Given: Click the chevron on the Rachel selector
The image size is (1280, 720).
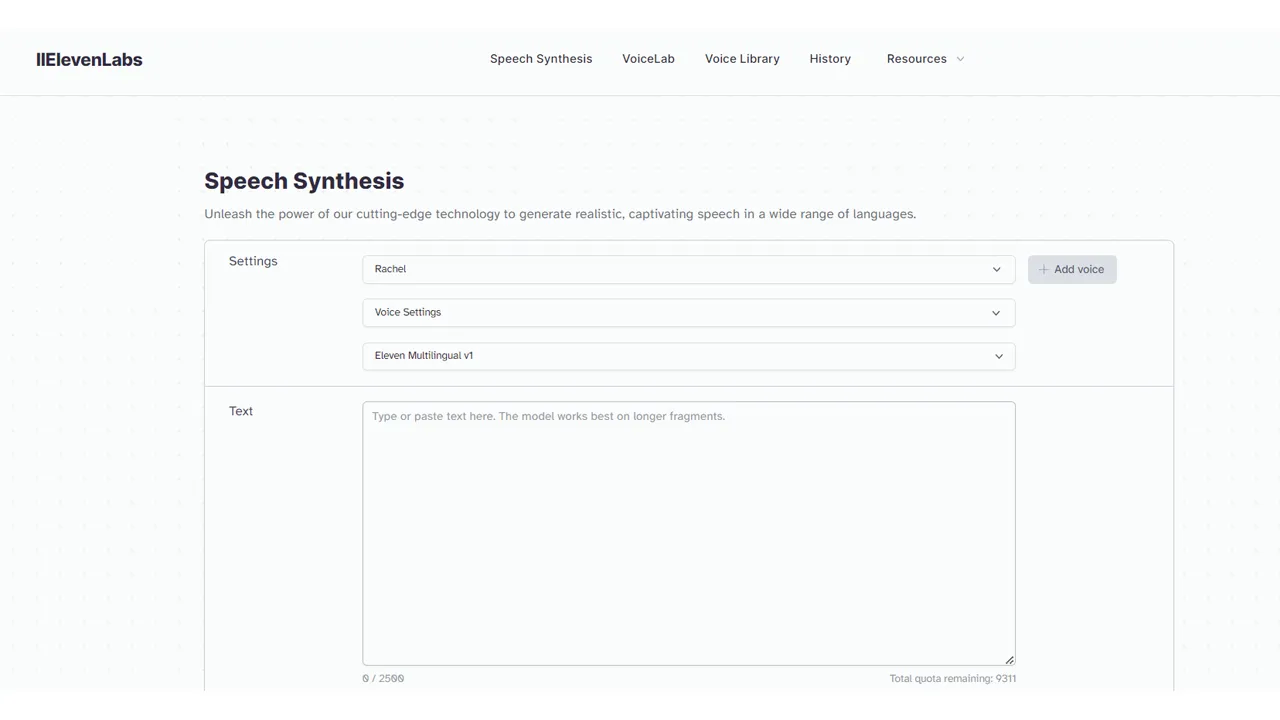Looking at the screenshot, I should pyautogui.click(x=996, y=269).
